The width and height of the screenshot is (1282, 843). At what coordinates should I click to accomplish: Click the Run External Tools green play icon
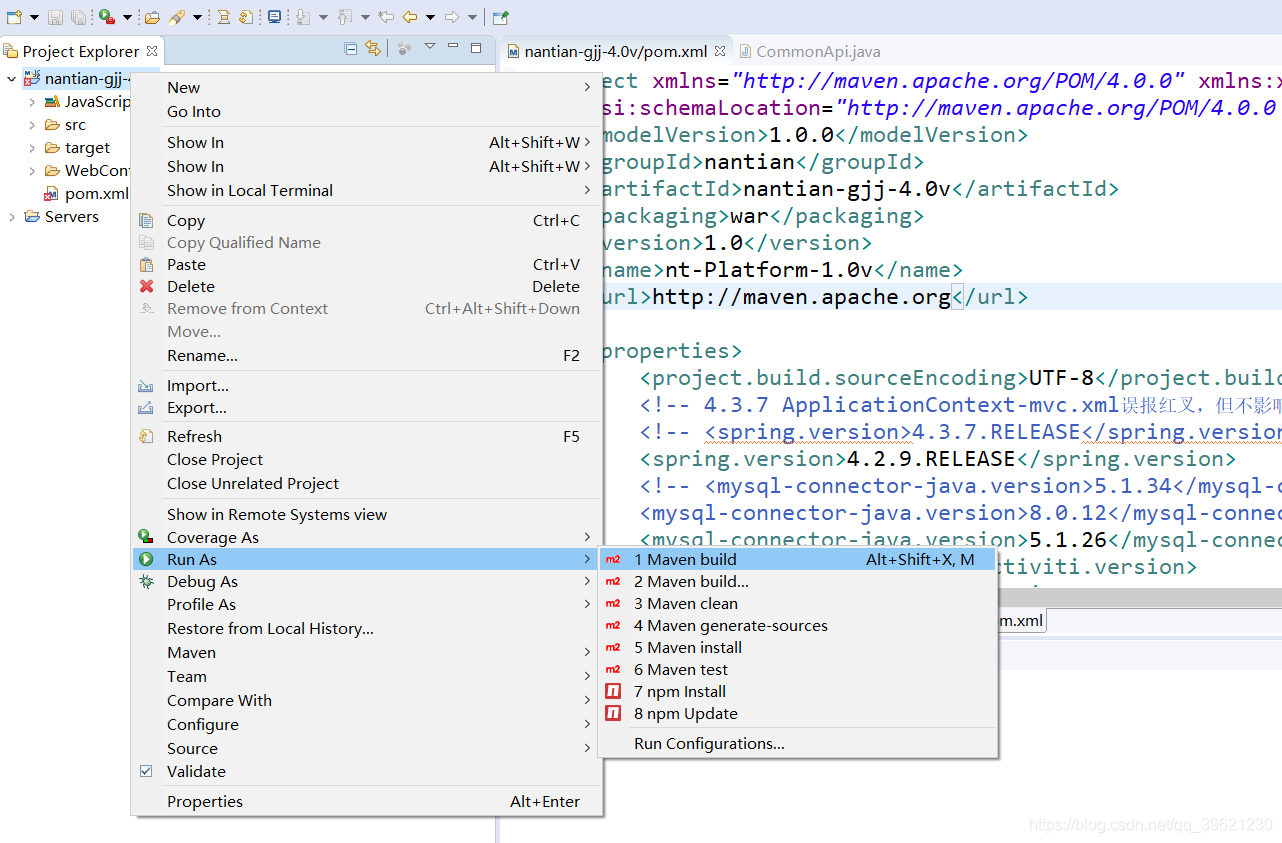[106, 17]
